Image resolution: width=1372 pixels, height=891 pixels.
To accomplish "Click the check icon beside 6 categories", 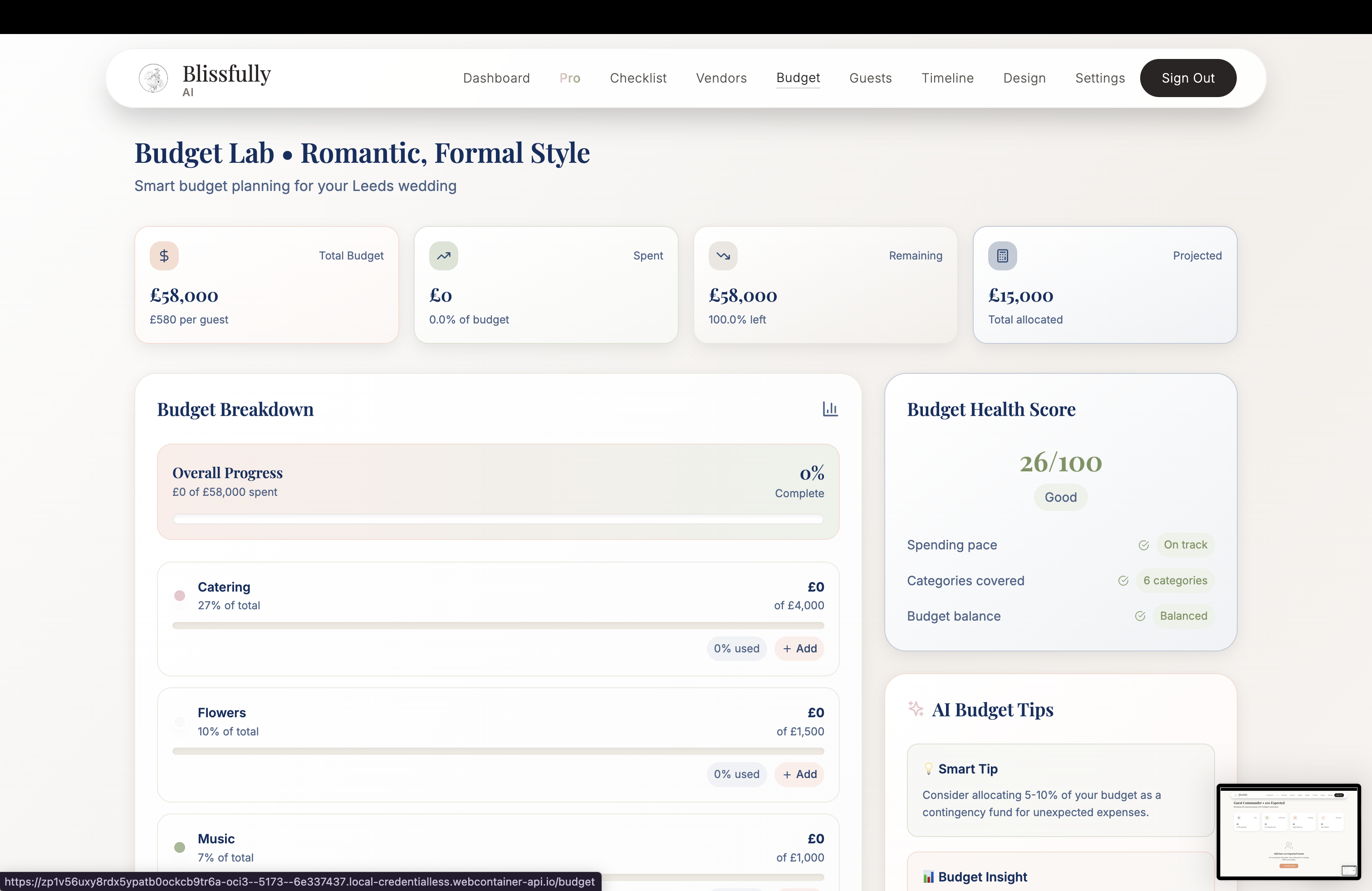I will (1123, 581).
